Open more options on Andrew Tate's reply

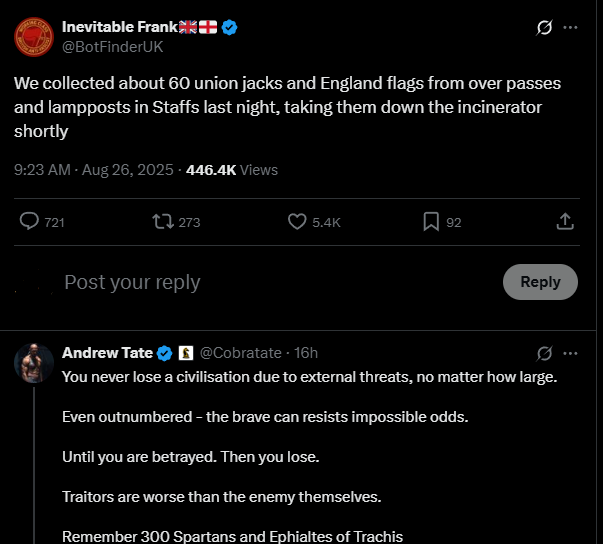(x=571, y=353)
